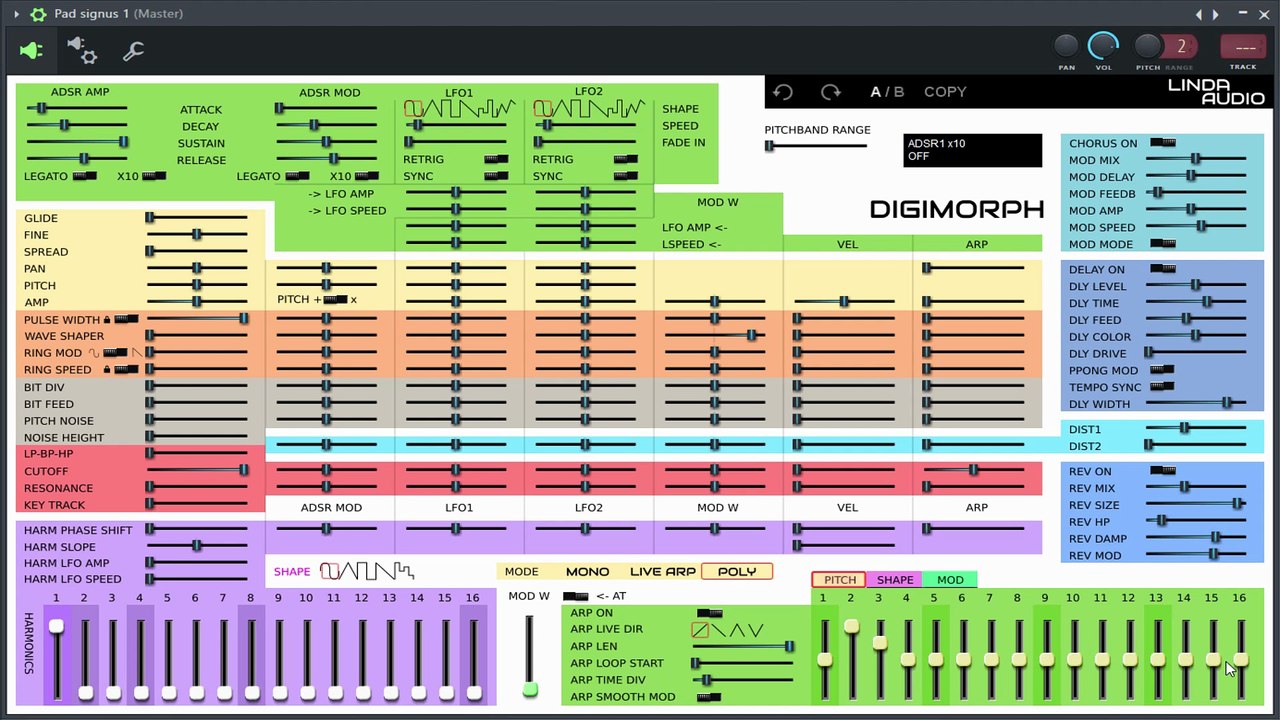Switch to the PITCH arp tab
Viewport: 1280px width, 720px height.
point(840,580)
